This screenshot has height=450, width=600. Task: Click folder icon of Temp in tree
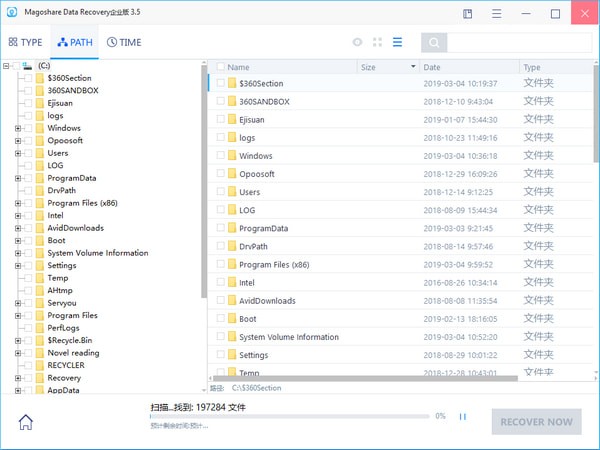(x=40, y=278)
